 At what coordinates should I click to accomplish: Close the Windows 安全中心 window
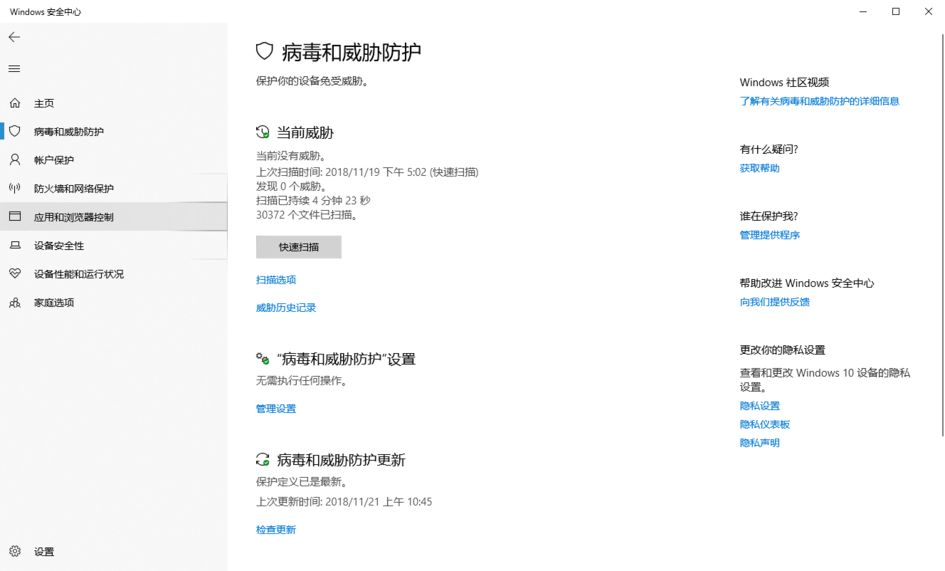(928, 11)
